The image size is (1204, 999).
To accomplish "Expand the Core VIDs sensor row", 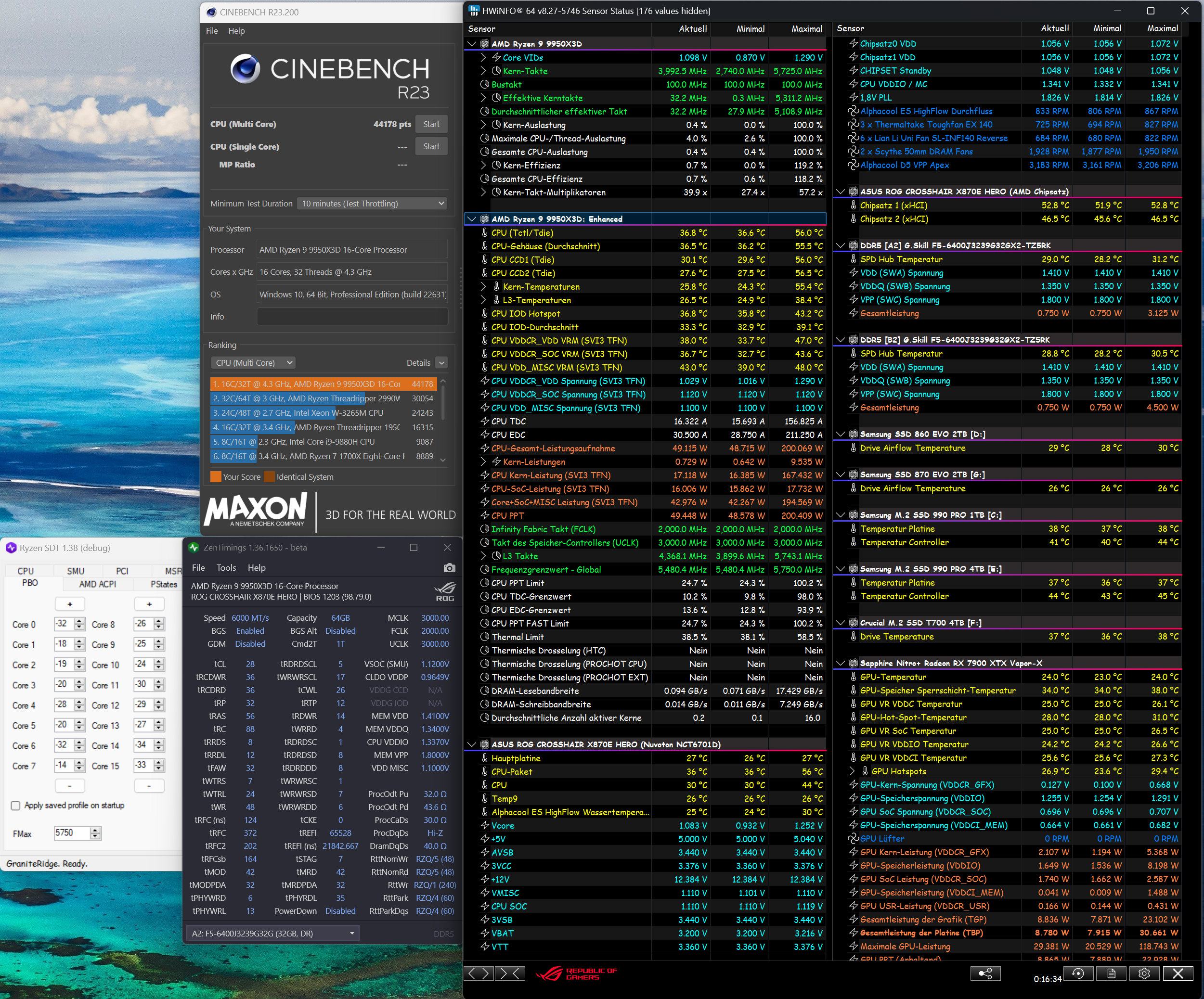I will tap(483, 57).
